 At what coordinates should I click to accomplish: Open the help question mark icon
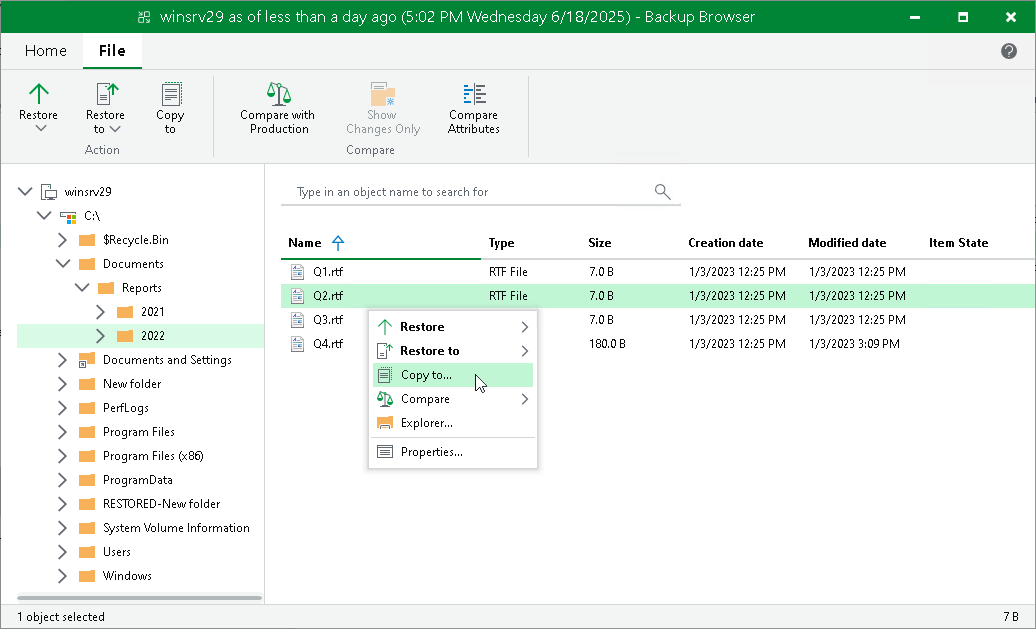[1008, 51]
